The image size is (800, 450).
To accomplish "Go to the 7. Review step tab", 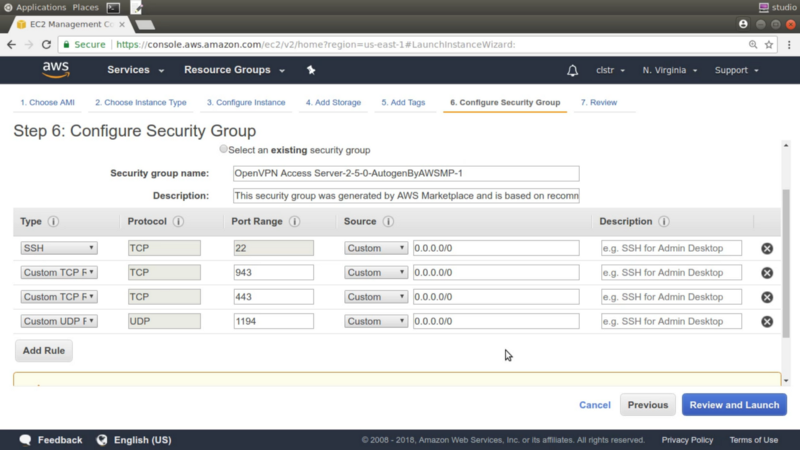I will 598,103.
